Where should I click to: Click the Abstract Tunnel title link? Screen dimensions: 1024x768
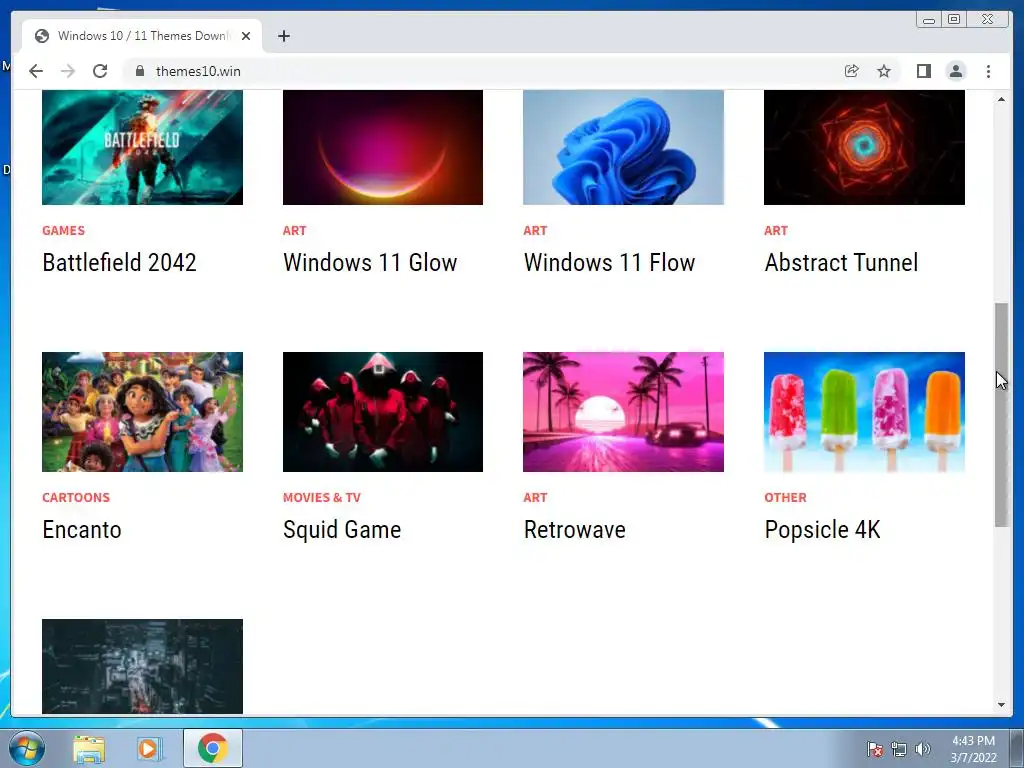pyautogui.click(x=841, y=263)
